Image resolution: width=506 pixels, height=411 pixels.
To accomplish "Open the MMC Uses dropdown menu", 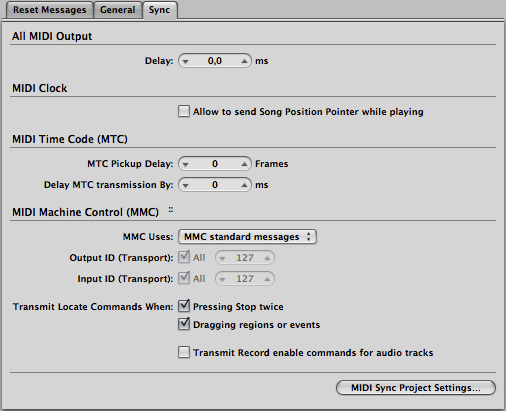I will tap(247, 237).
